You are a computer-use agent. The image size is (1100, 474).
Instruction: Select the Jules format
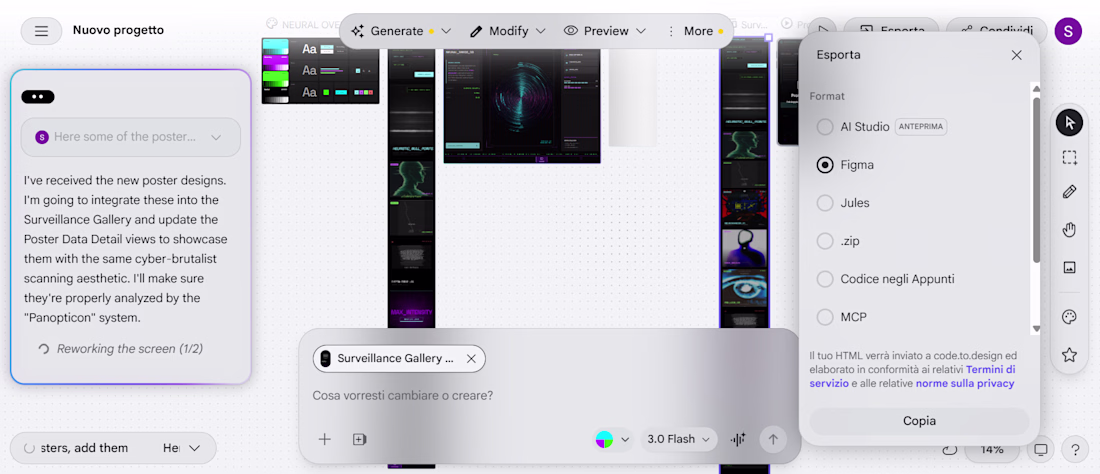click(825, 203)
